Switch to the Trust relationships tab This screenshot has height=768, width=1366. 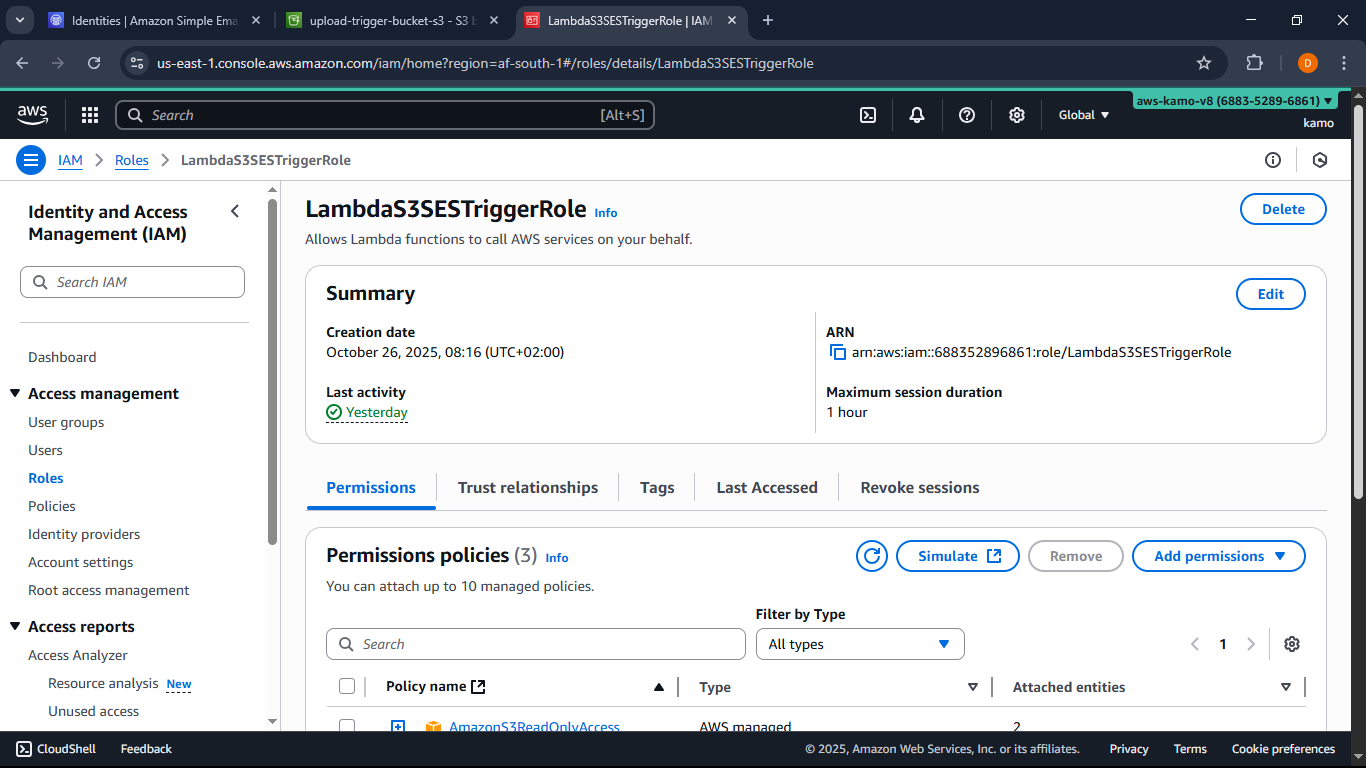pos(527,488)
